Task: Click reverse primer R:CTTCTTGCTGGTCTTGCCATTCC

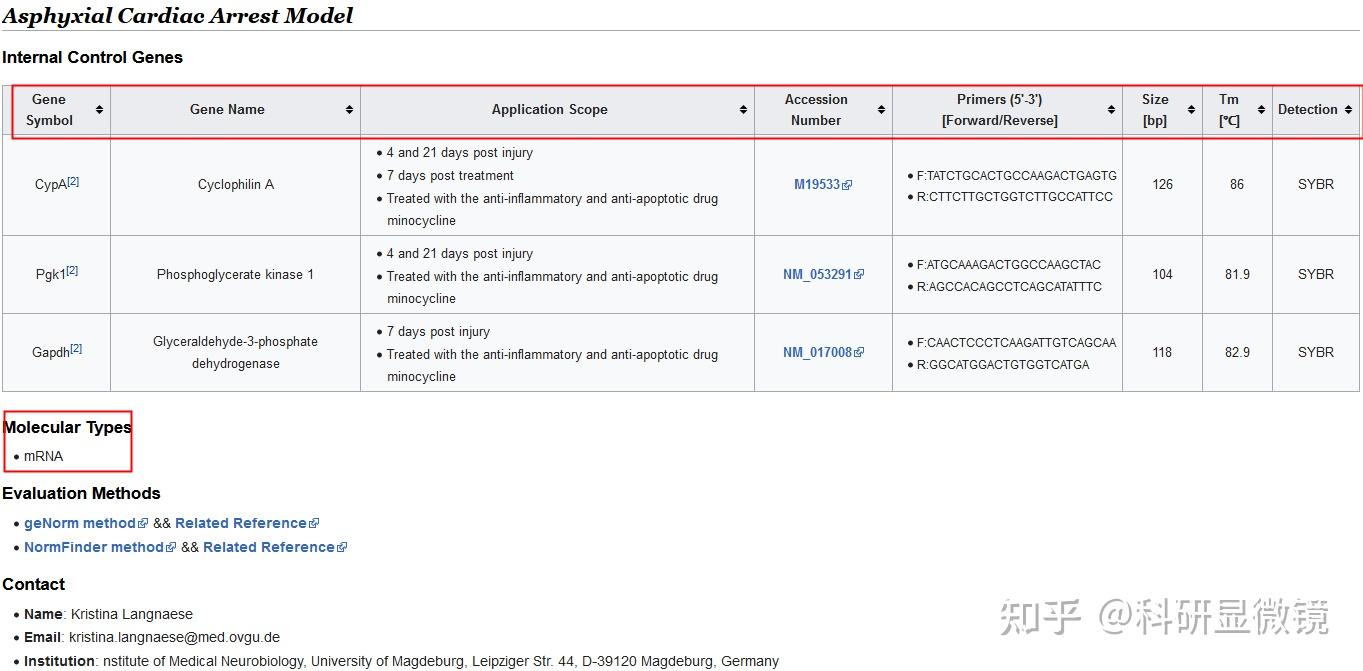Action: pos(1014,197)
